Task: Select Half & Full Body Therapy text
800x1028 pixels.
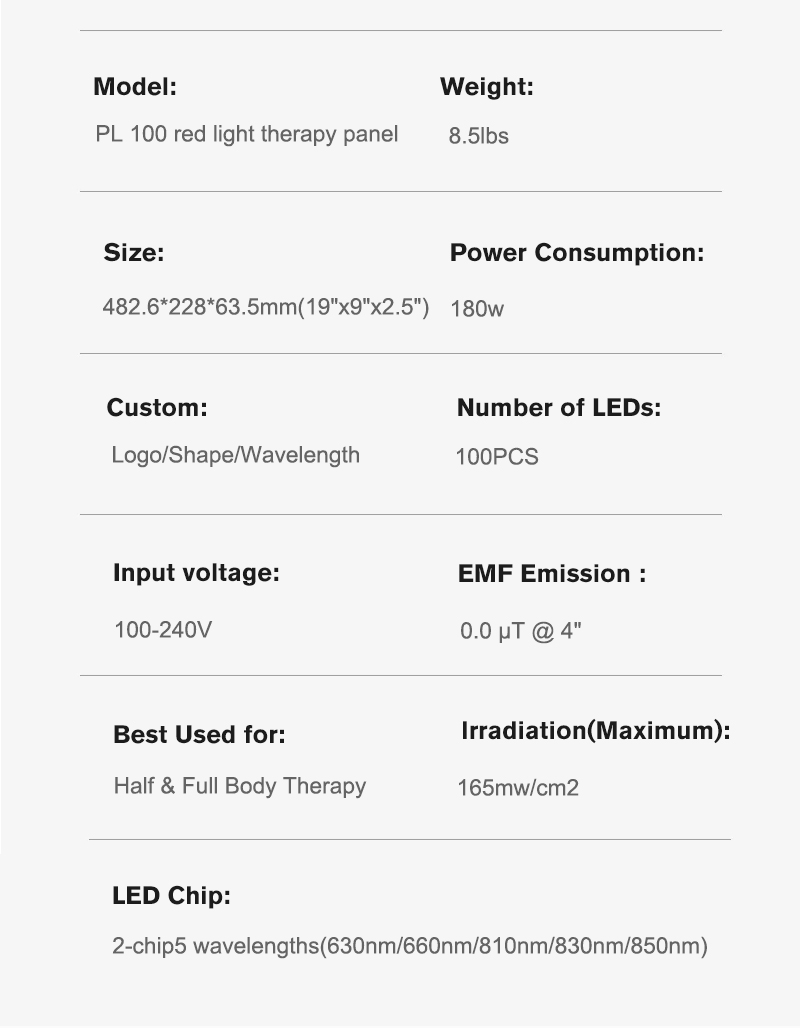Action: coord(239,786)
